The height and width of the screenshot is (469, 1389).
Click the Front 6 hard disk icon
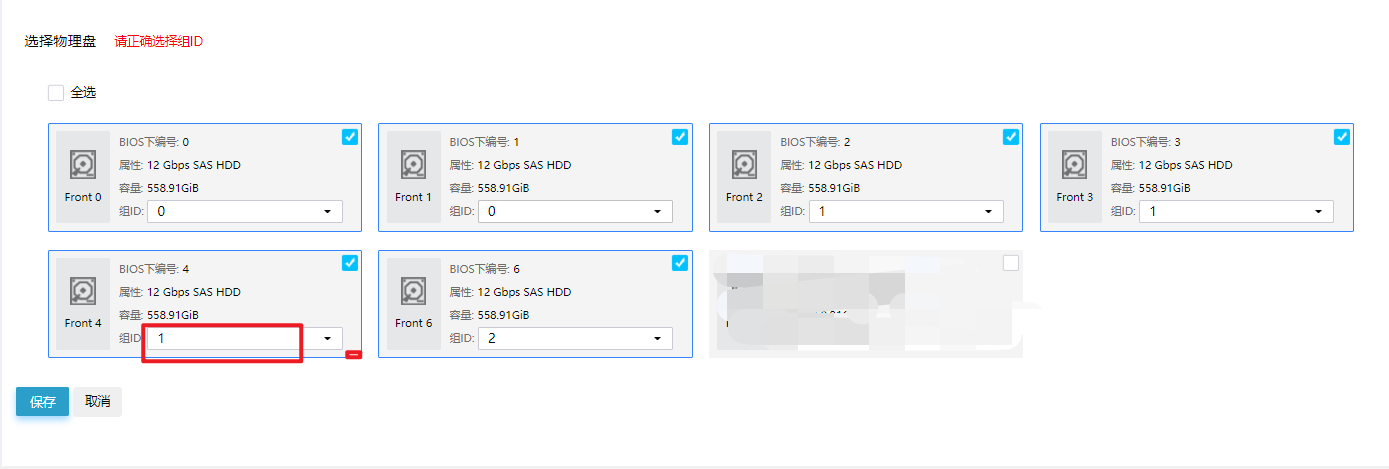413,292
